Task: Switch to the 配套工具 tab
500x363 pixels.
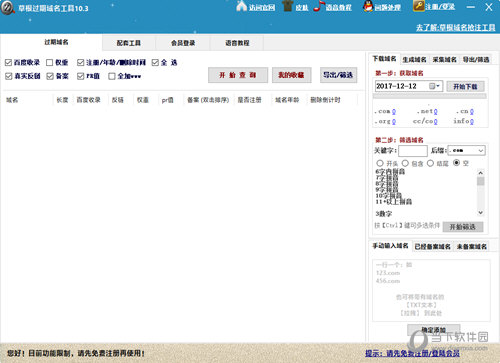Action: point(129,43)
